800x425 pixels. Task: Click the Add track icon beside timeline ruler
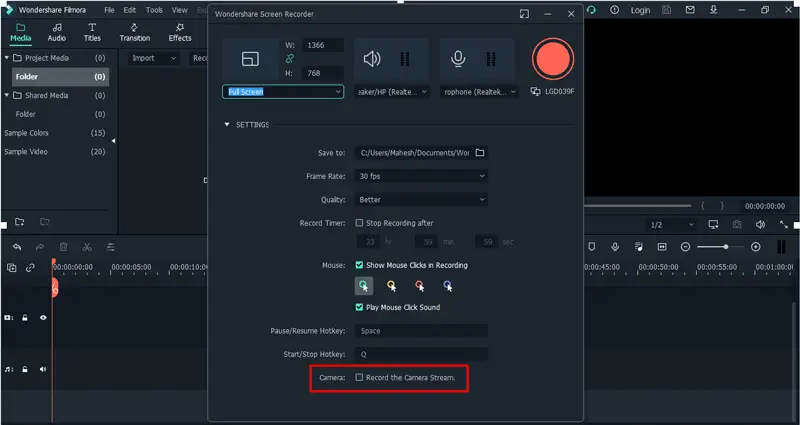[11, 267]
